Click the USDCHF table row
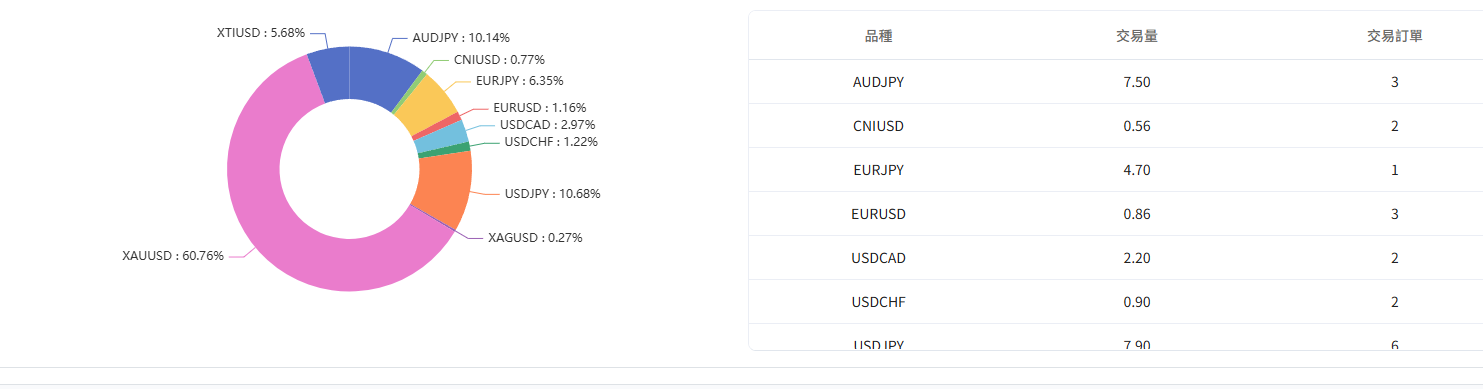The image size is (1483, 389). tap(1116, 302)
